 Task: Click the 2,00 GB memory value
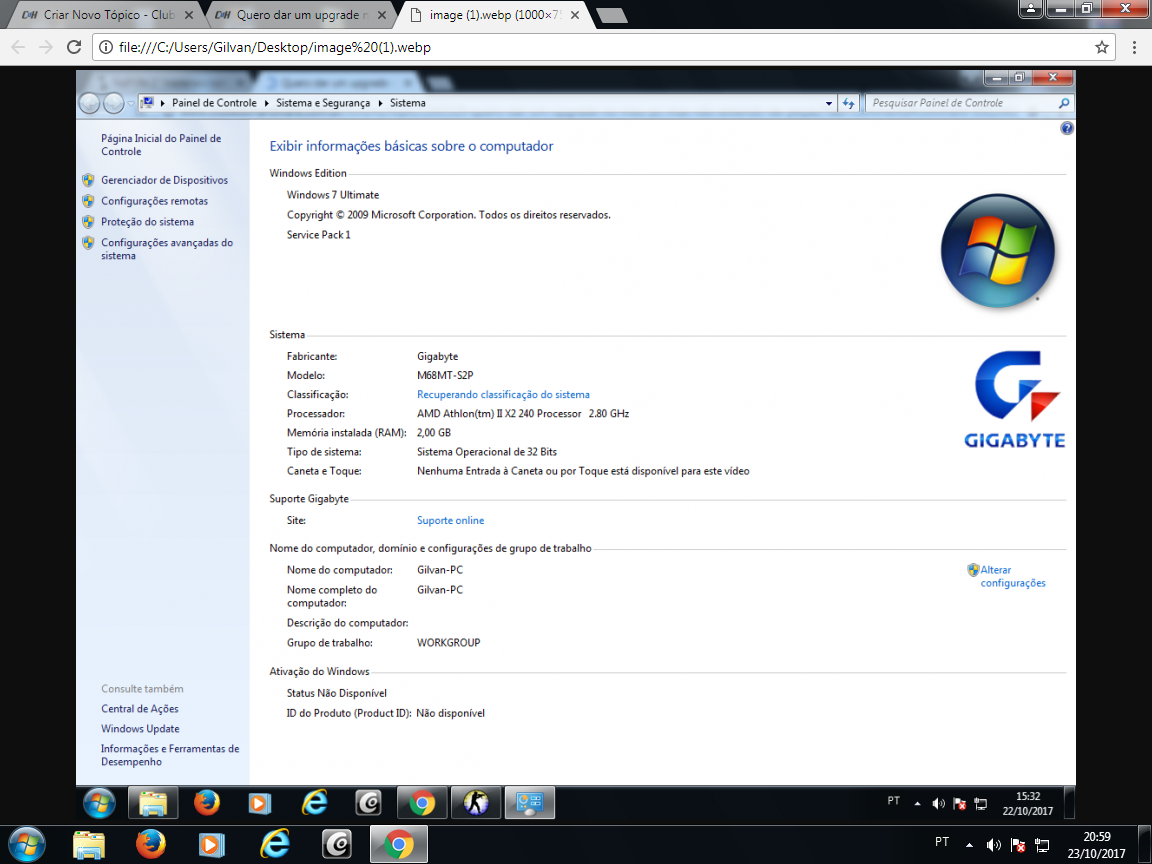[x=433, y=433]
